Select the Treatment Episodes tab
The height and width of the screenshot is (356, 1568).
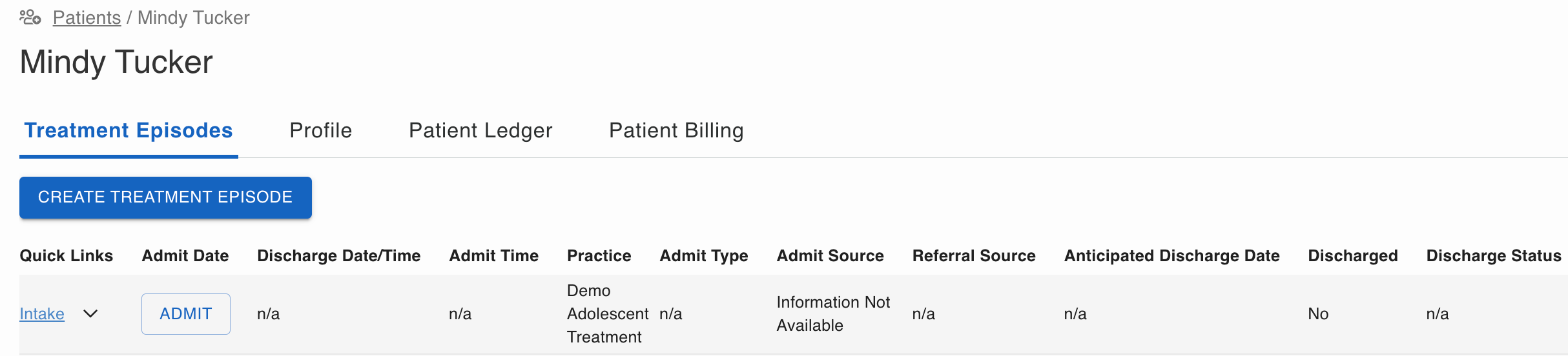click(x=129, y=130)
